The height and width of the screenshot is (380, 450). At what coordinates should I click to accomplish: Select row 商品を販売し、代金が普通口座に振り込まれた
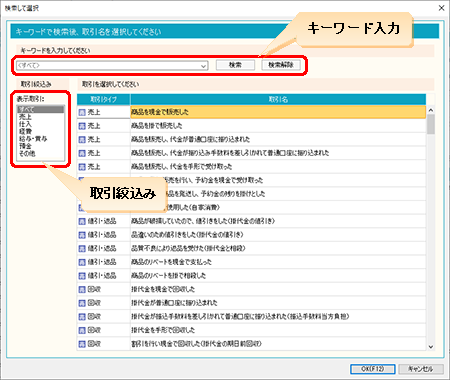pos(252,140)
